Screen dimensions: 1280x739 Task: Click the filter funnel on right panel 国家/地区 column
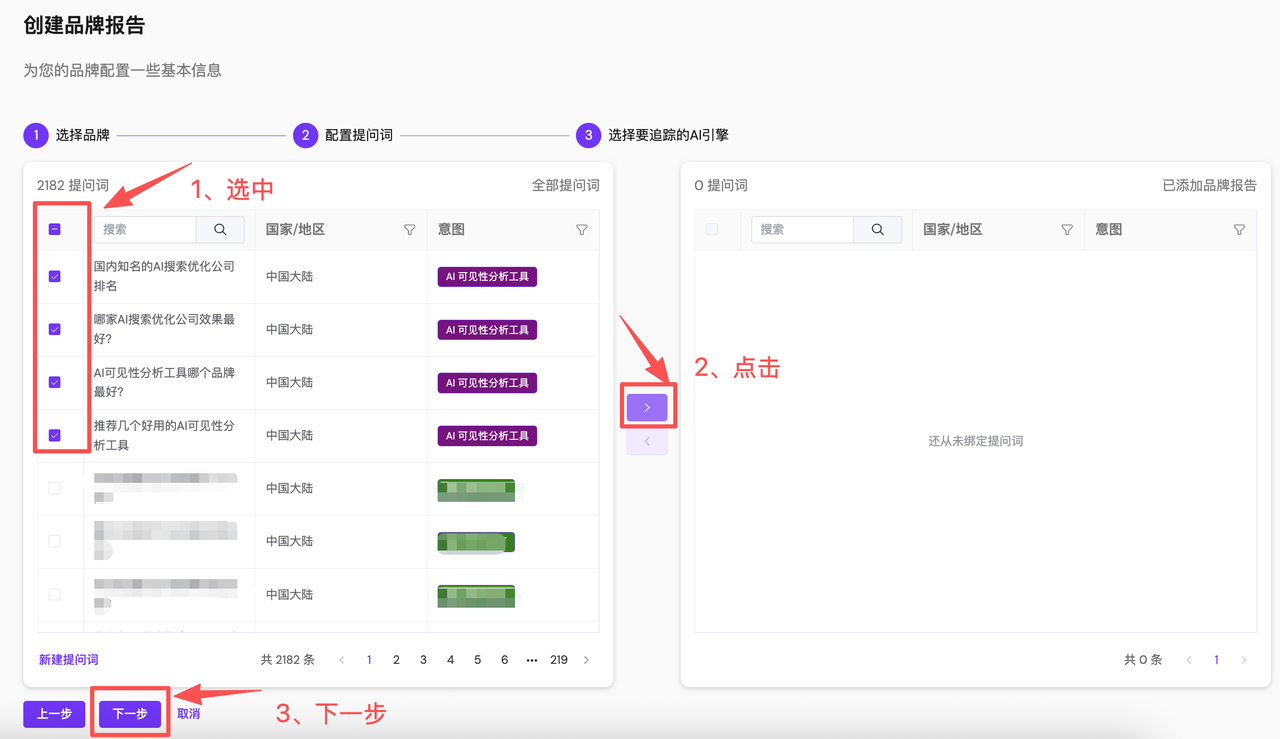pos(1068,229)
